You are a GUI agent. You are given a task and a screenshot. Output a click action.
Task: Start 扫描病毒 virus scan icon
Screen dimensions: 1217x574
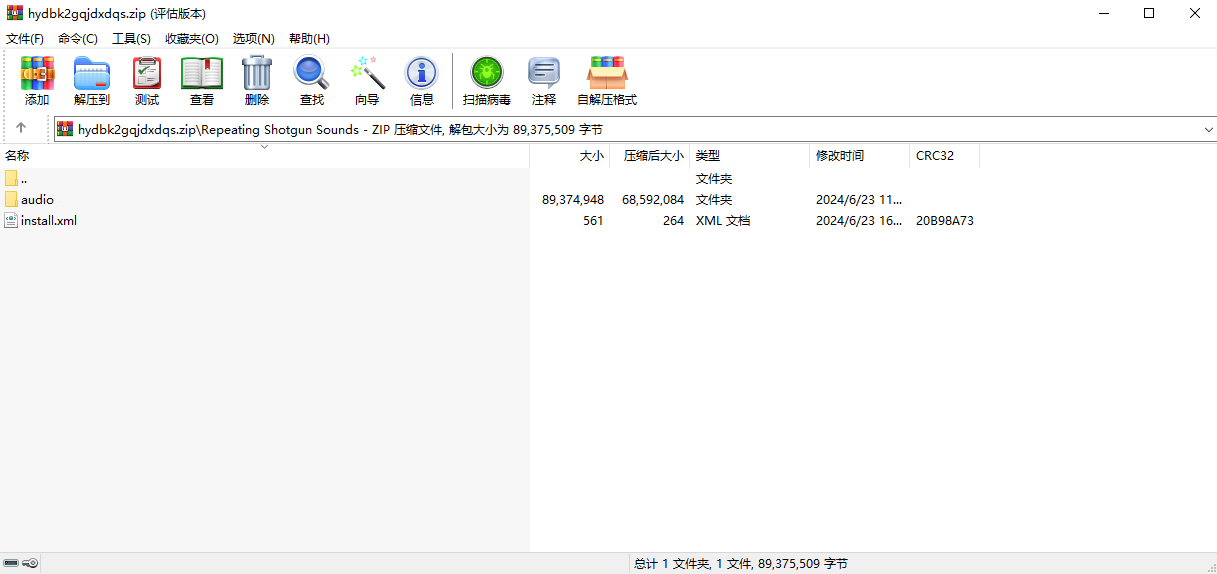point(487,81)
